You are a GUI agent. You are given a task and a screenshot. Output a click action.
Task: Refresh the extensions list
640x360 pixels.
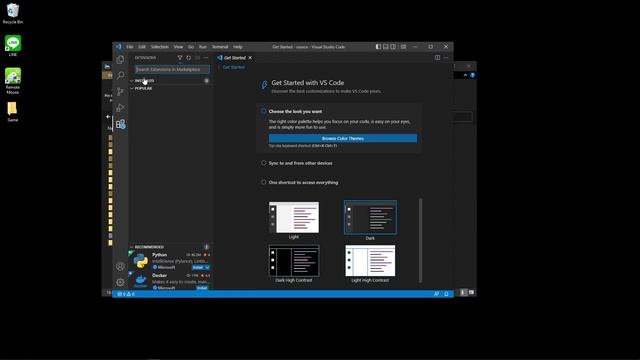[189, 58]
